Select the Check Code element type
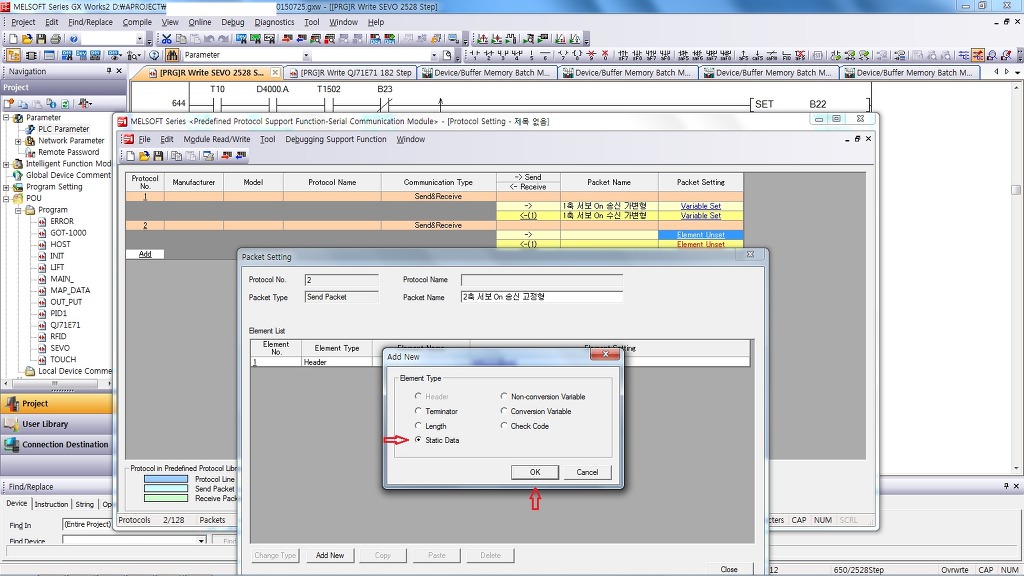 pyautogui.click(x=504, y=426)
